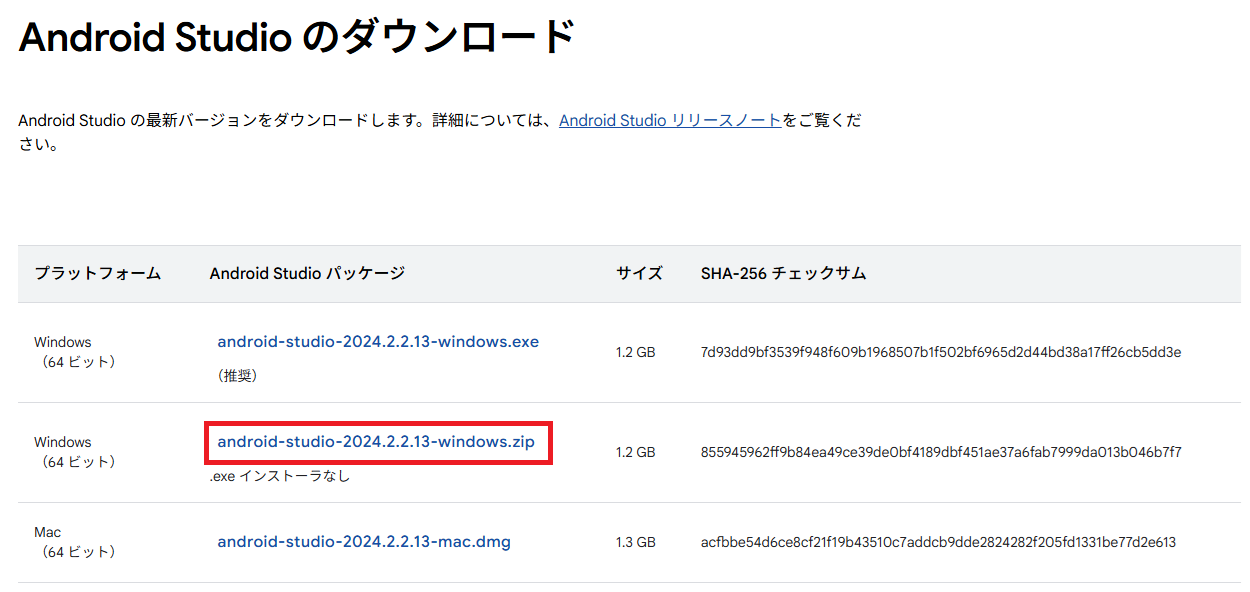Click the Mac (64 ビット) platform cell
Image resolution: width=1250 pixels, height=592 pixels.
(74, 542)
